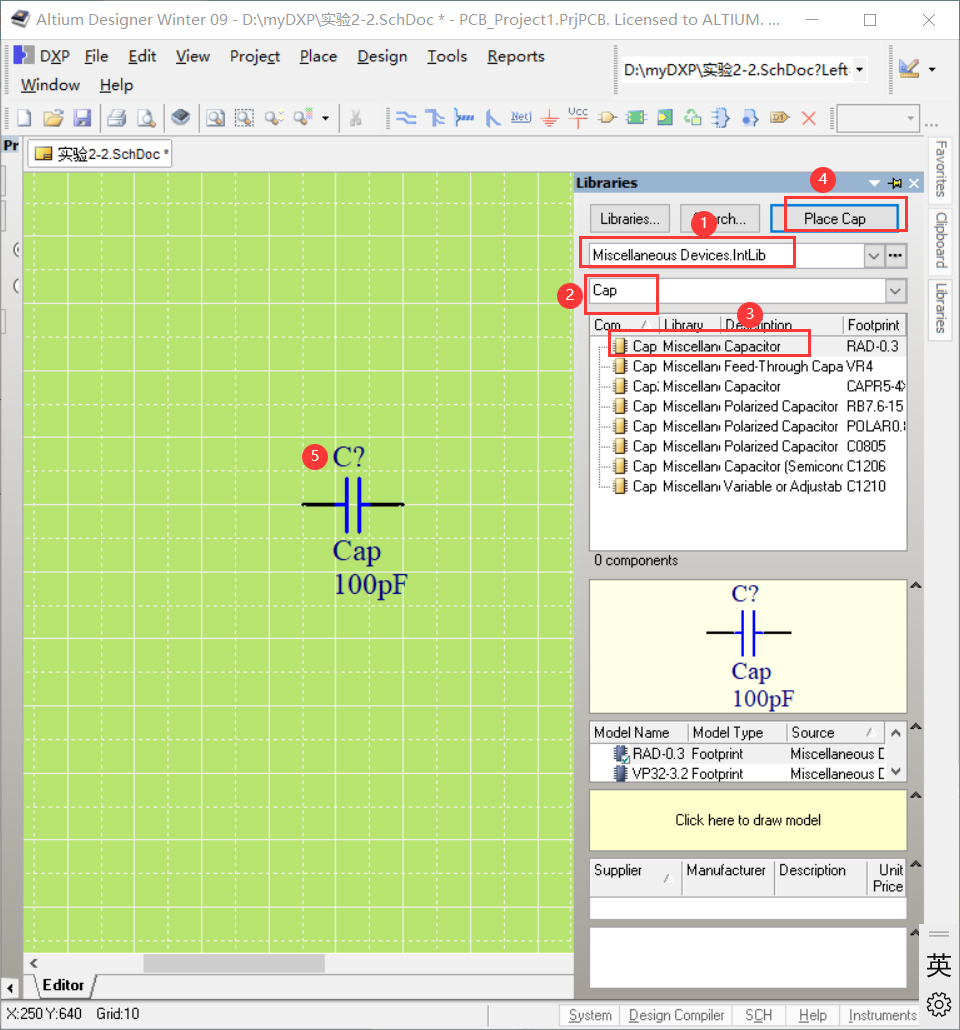Viewport: 960px width, 1030px height.
Task: Open the zoom-selected icon dropdown arrow
Action: pos(325,118)
